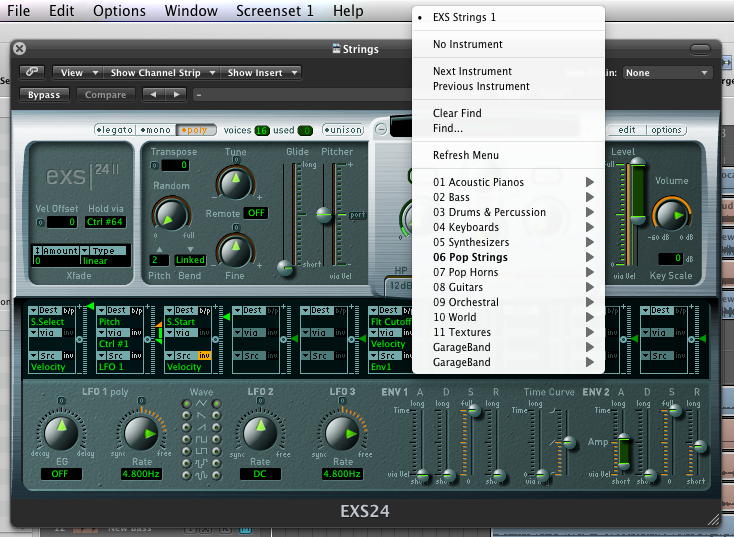Toggle the poly mode button
The width and height of the screenshot is (734, 537).
196,130
